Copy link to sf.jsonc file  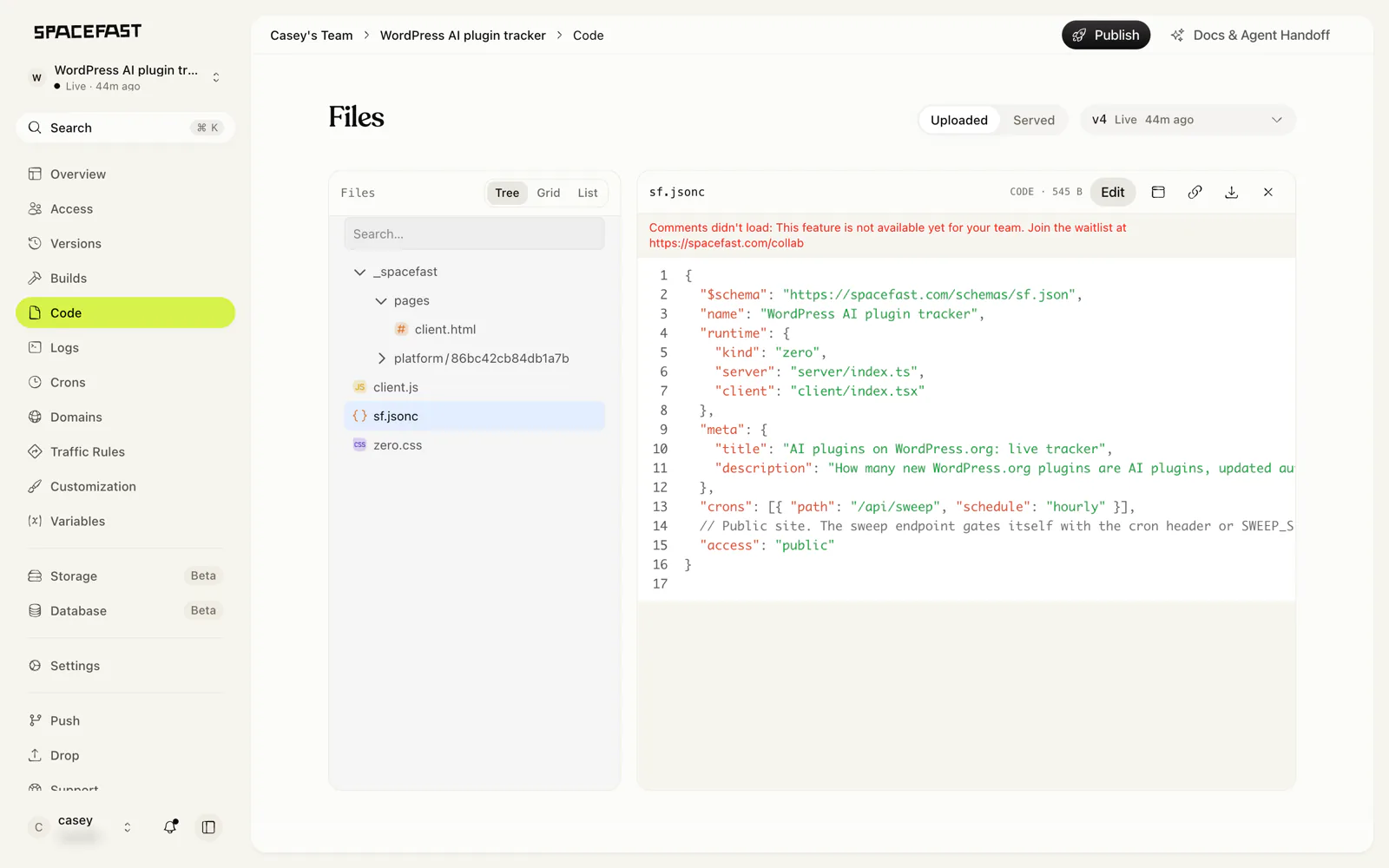[1195, 192]
